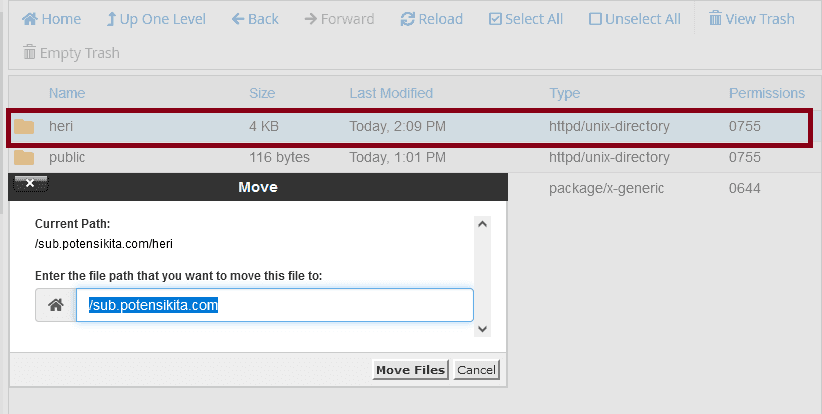The height and width of the screenshot is (414, 822).
Task: Click the Forward navigation arrow
Action: (311, 19)
